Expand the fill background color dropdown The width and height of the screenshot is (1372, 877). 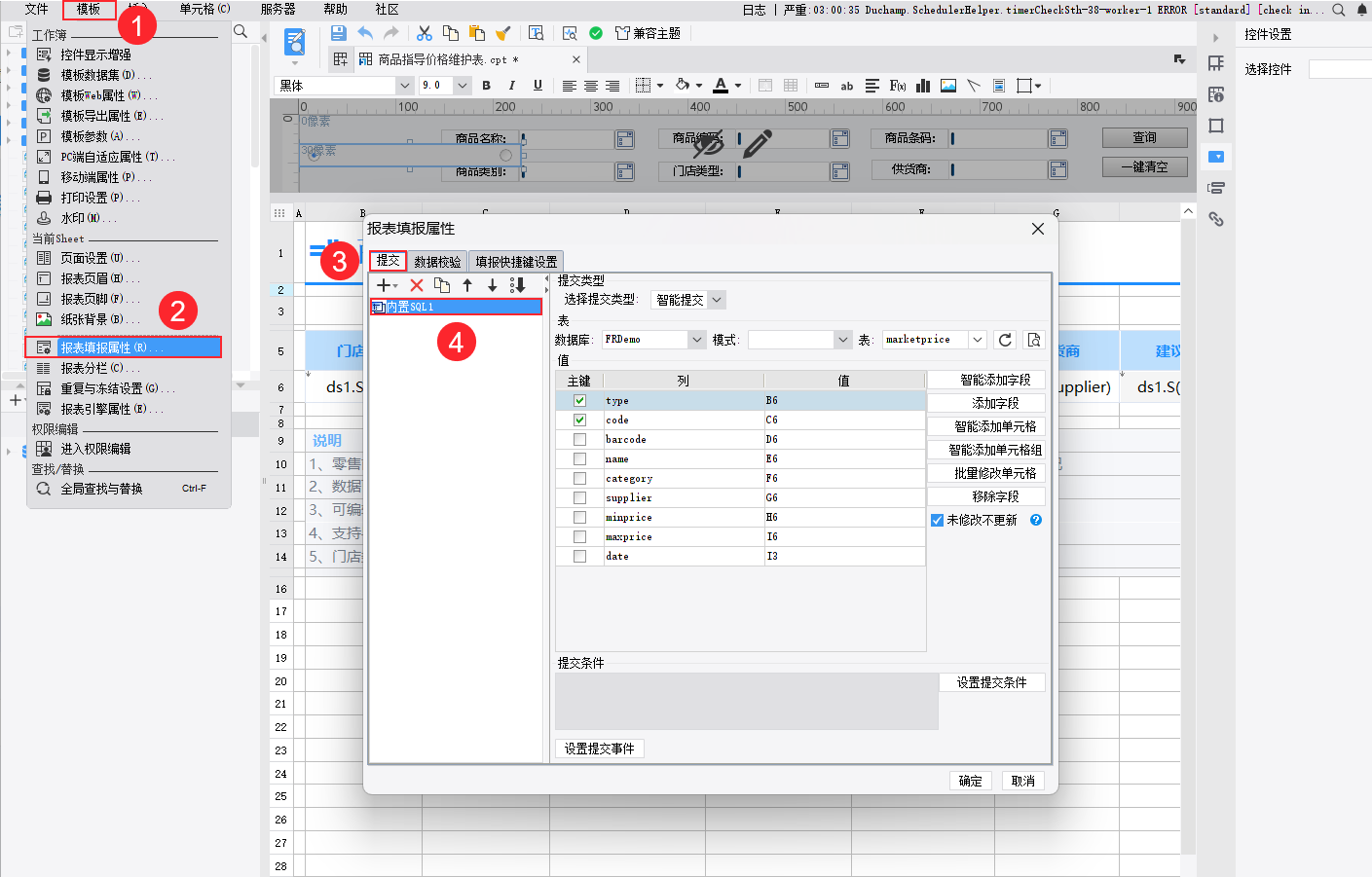click(x=698, y=86)
